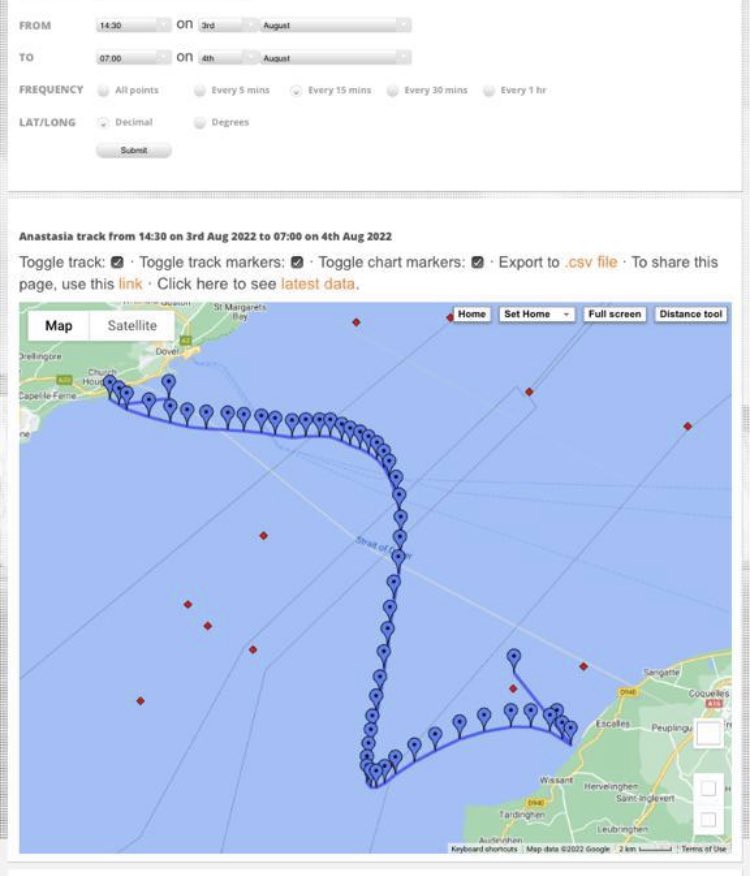Switch map to Map view tab

point(59,326)
